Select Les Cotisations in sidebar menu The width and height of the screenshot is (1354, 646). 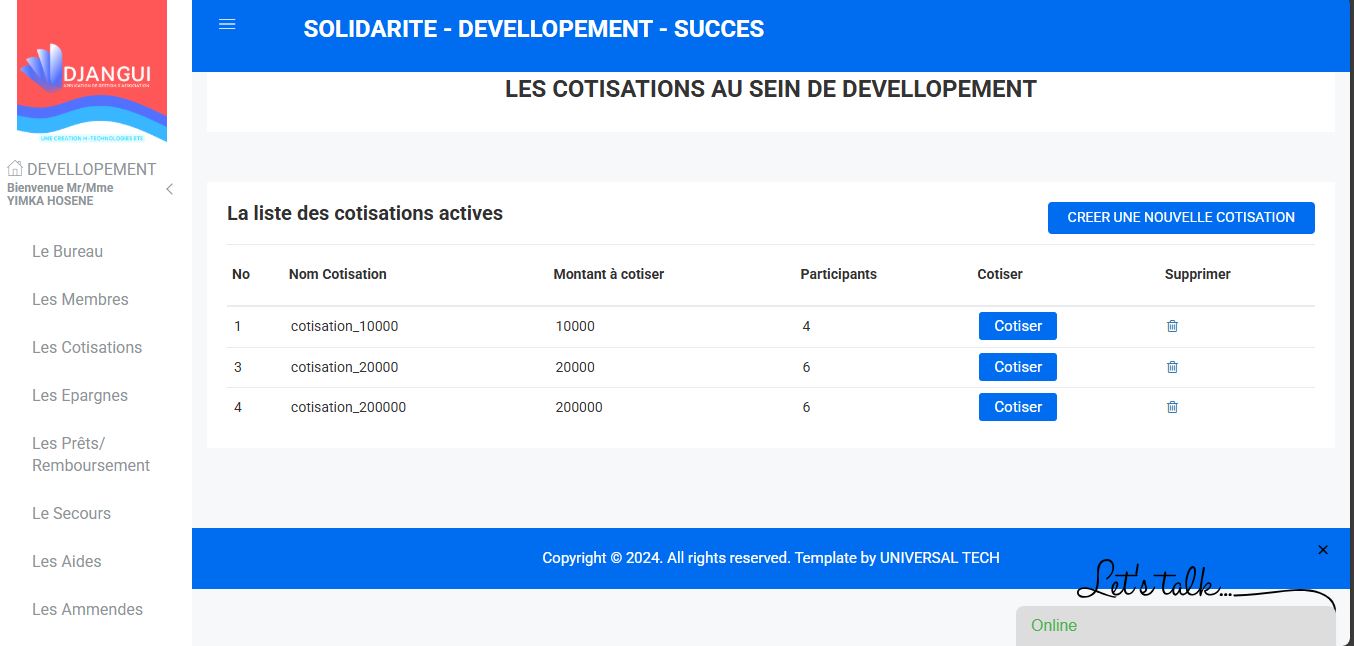tap(87, 348)
